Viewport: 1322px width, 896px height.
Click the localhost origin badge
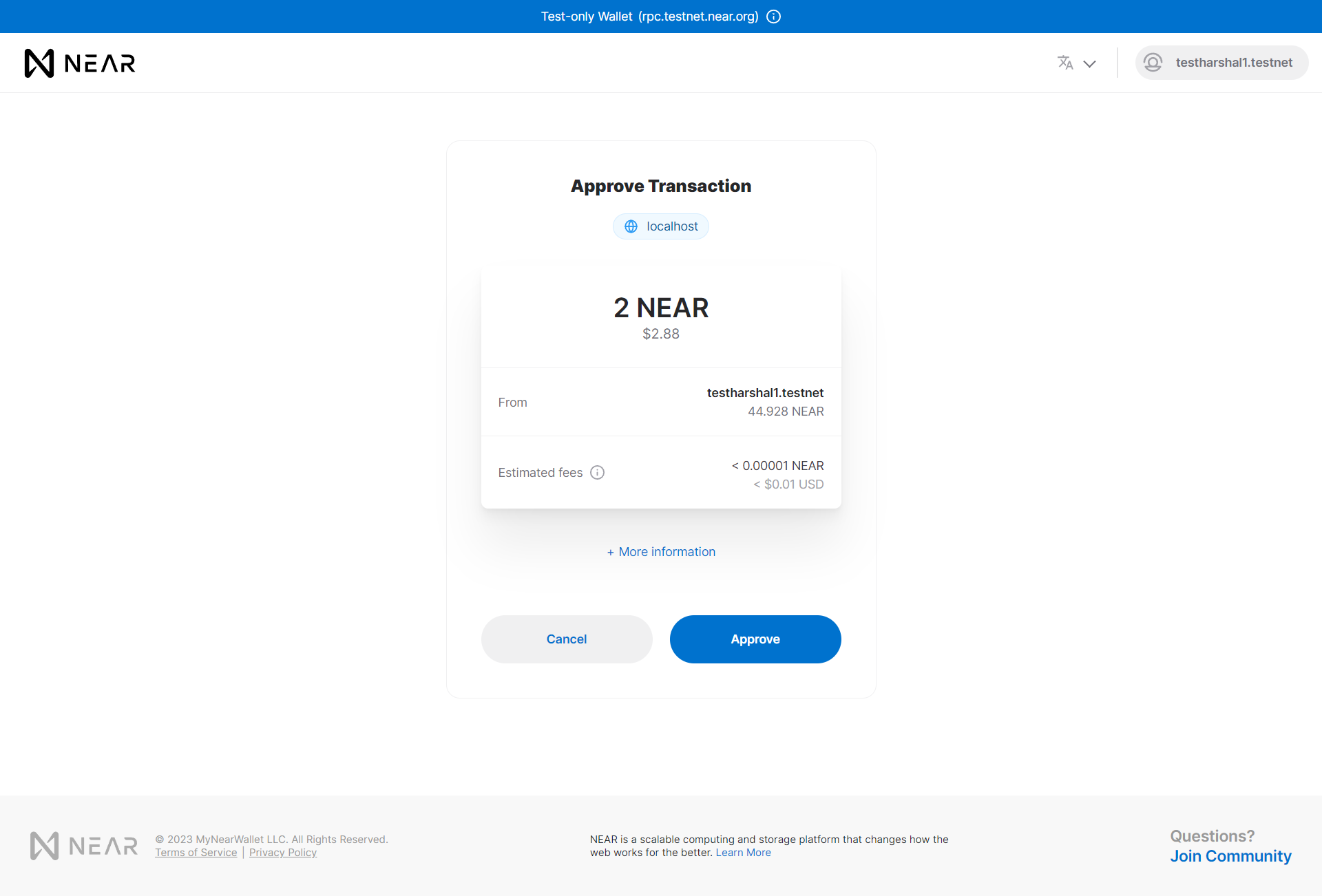tap(671, 226)
